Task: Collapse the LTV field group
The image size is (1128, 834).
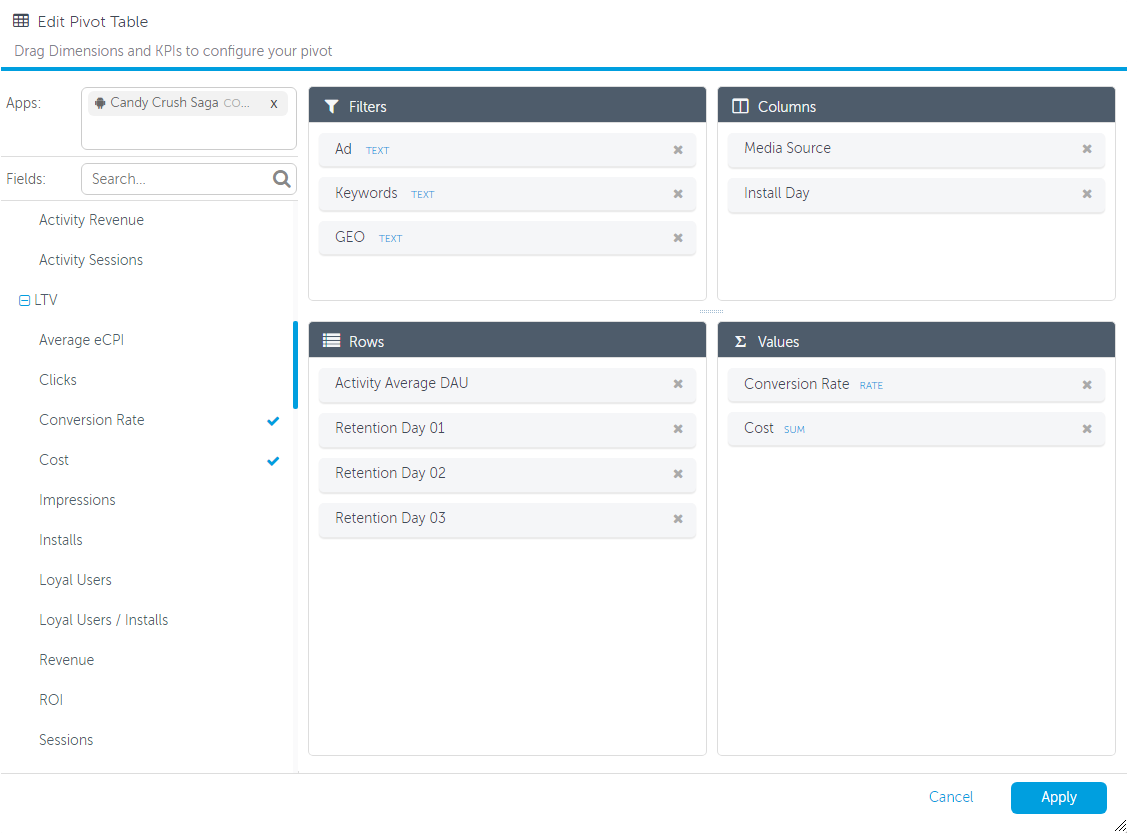Action: [25, 300]
